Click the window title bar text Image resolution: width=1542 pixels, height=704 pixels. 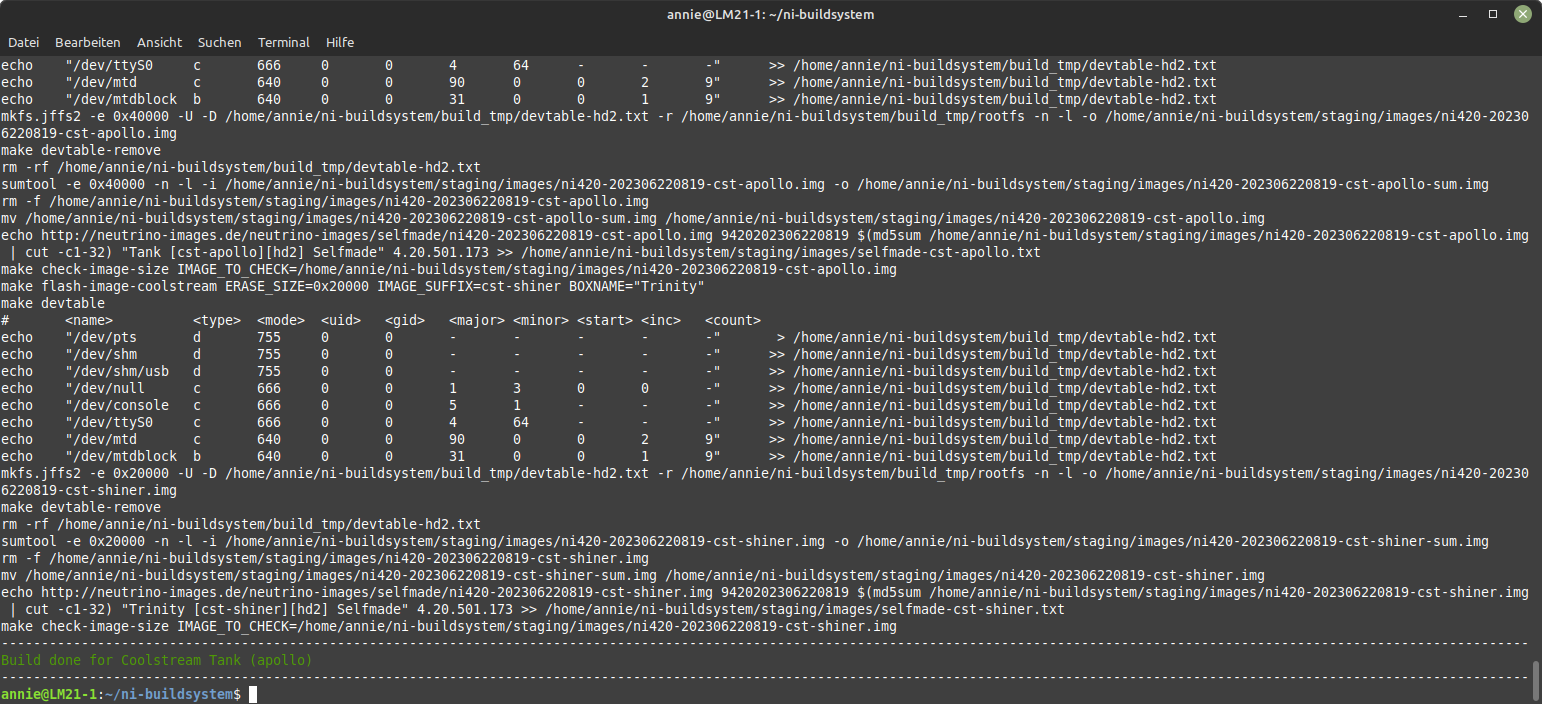point(770,14)
